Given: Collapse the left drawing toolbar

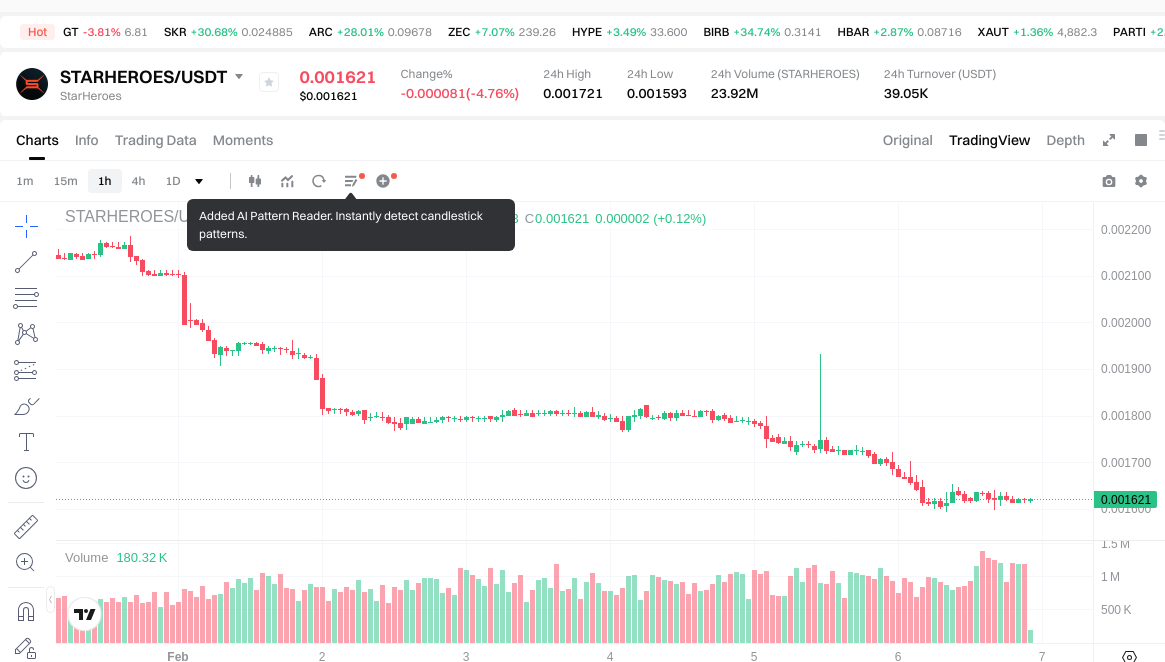Looking at the screenshot, I should tap(51, 599).
